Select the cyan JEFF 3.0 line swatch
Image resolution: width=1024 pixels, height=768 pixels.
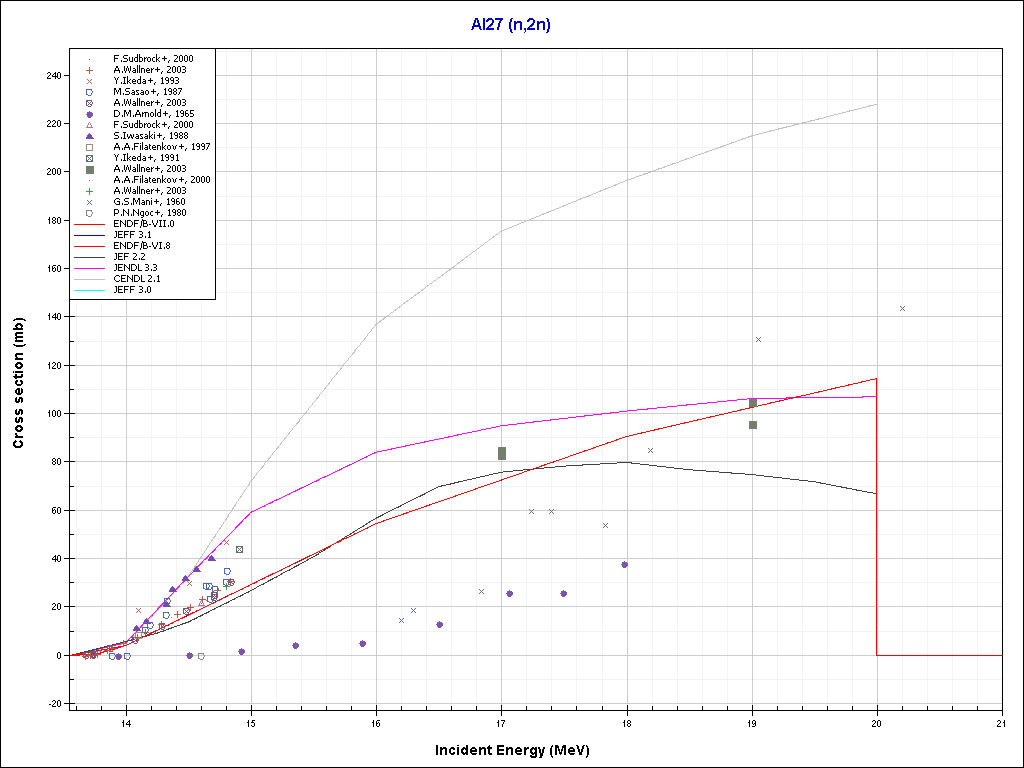pyautogui.click(x=90, y=290)
